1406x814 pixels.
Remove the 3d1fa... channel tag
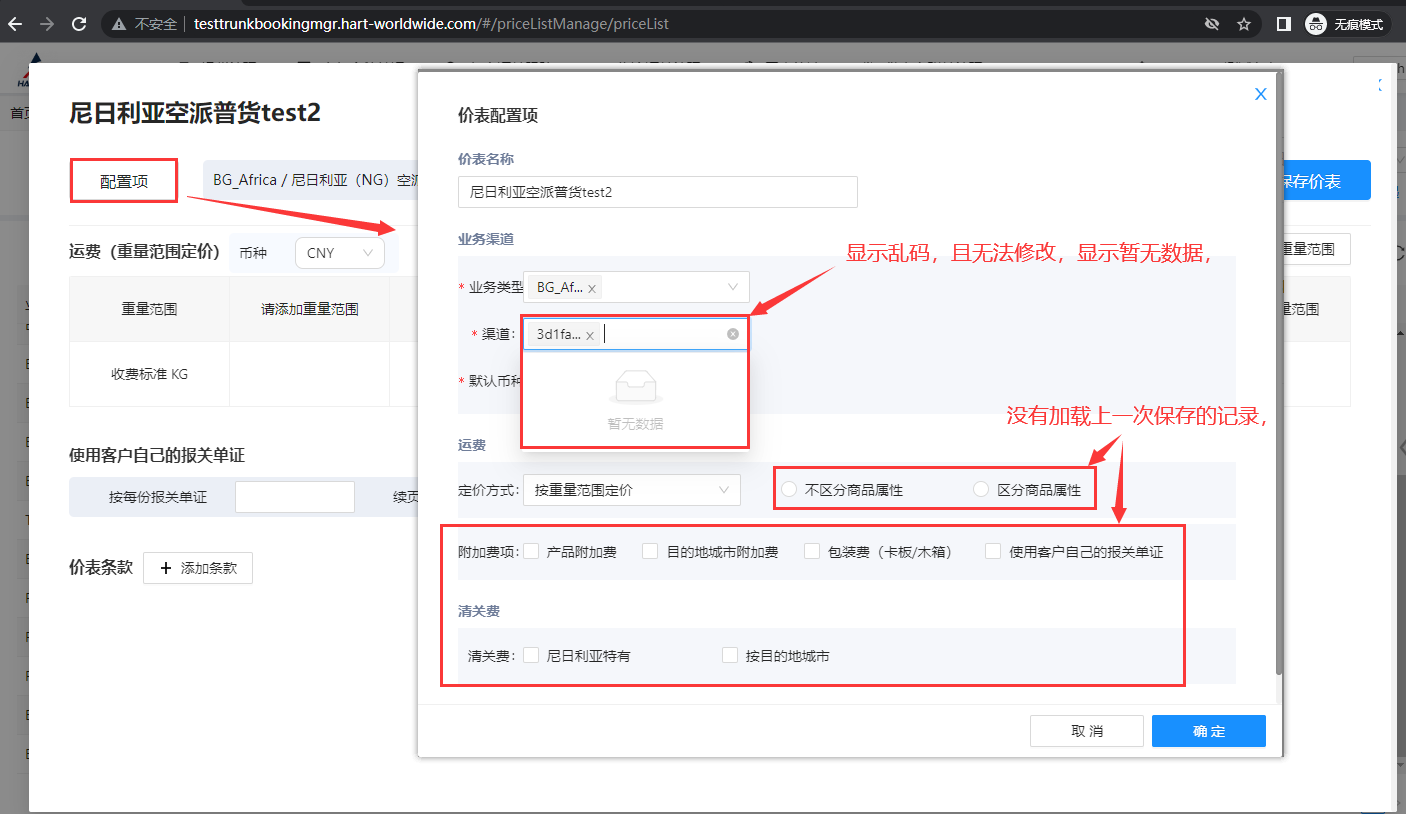click(590, 336)
